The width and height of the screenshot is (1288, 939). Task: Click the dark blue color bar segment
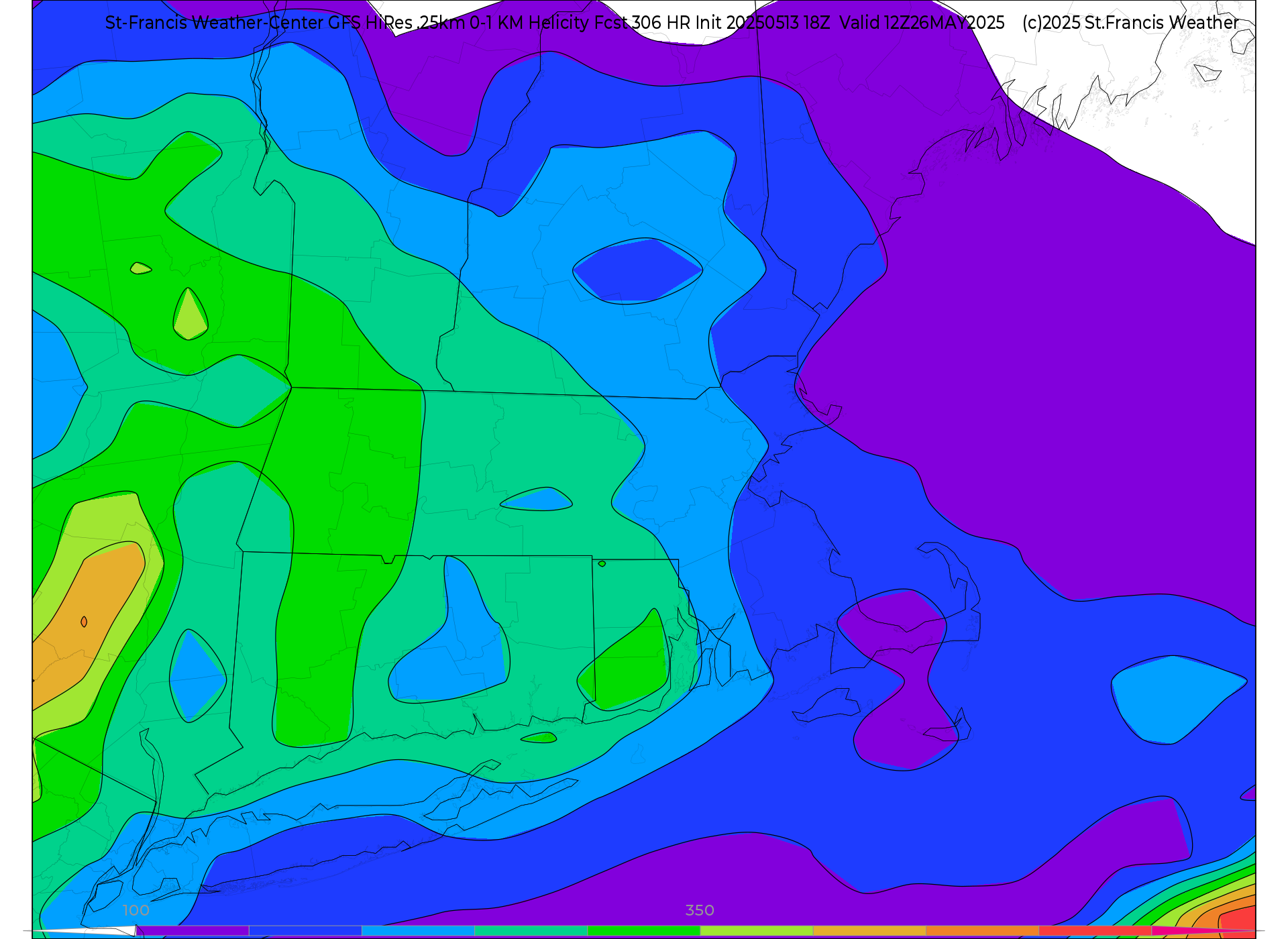coord(305,931)
